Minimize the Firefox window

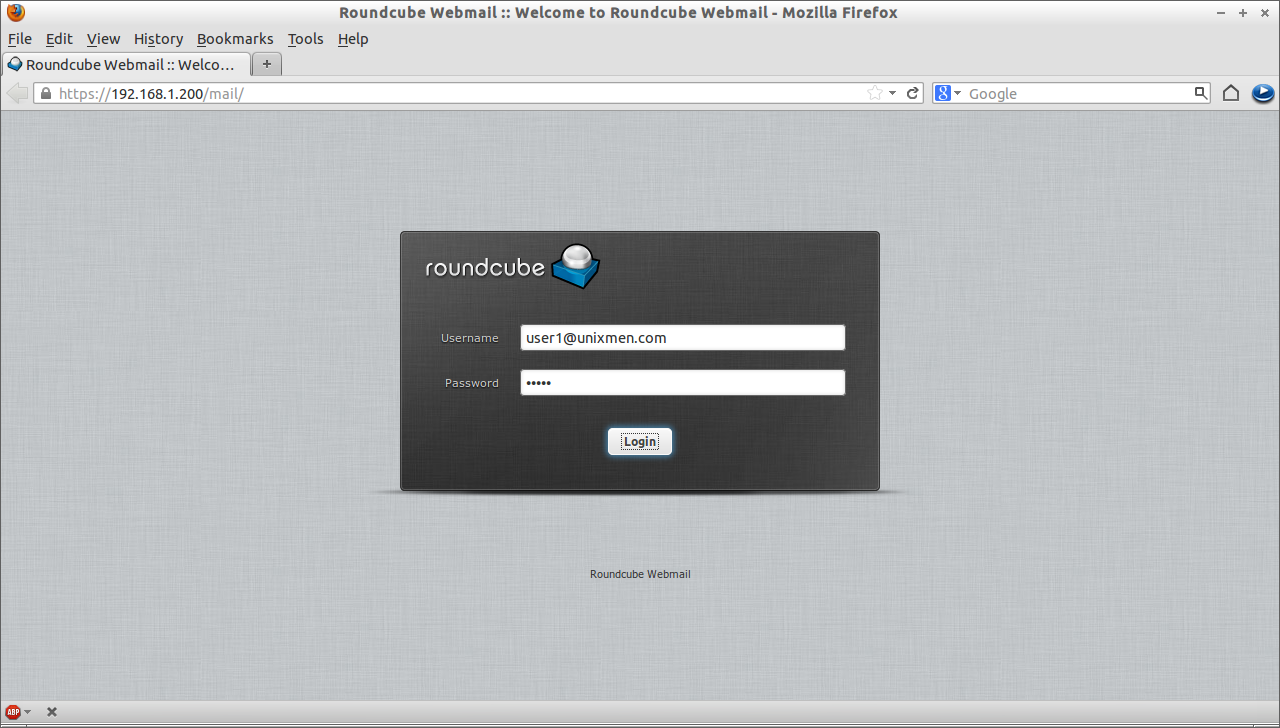click(x=1221, y=13)
